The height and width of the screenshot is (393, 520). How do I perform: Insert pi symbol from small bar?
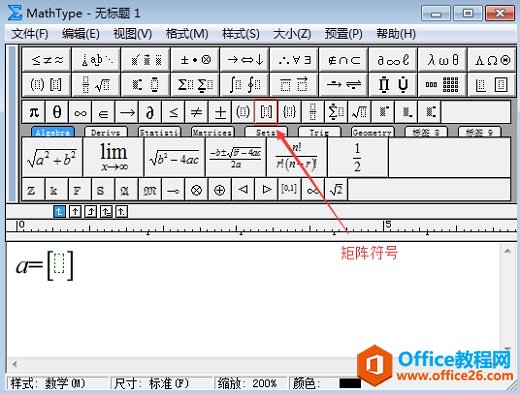click(x=34, y=112)
